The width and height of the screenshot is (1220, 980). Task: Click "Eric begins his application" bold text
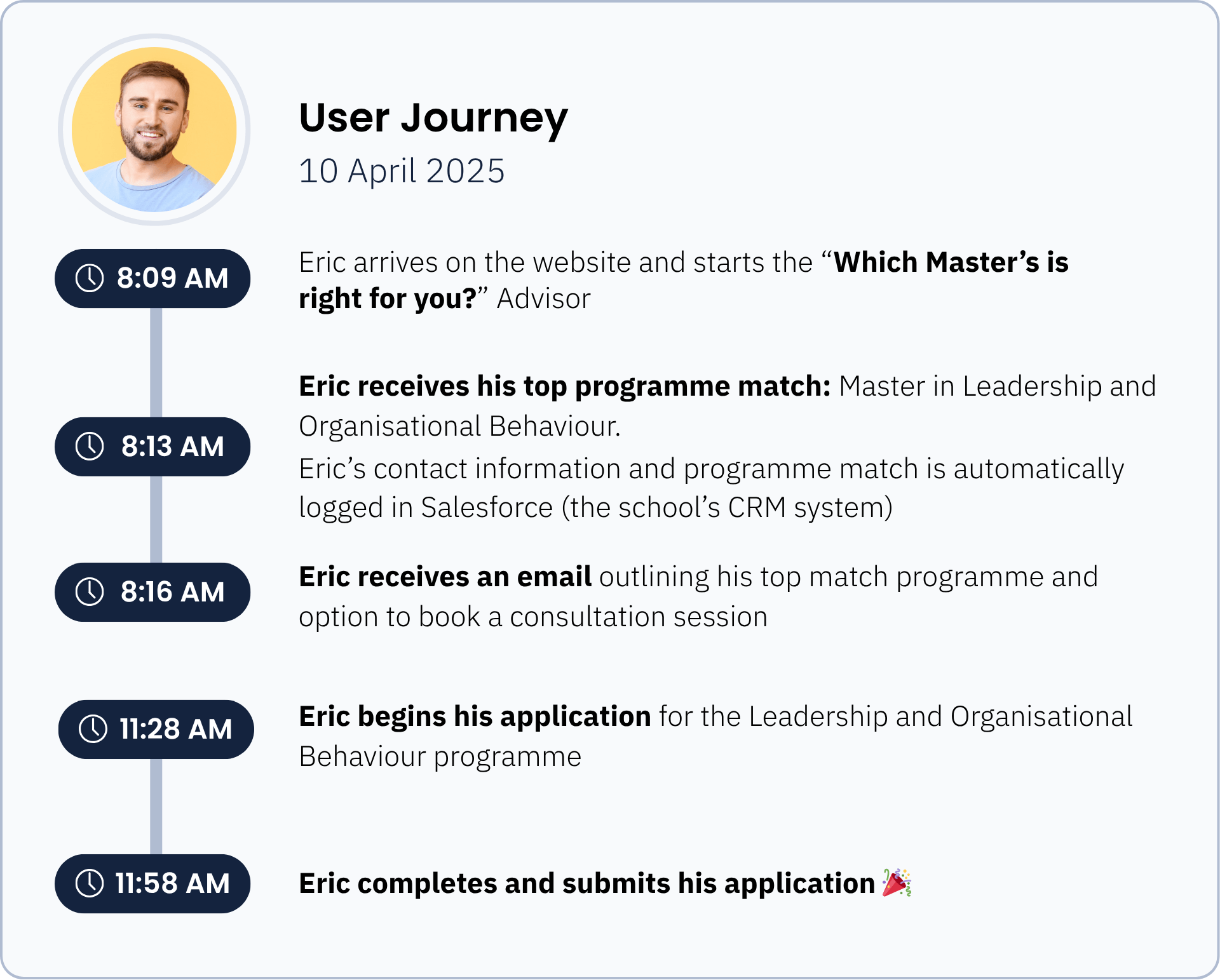tap(475, 717)
